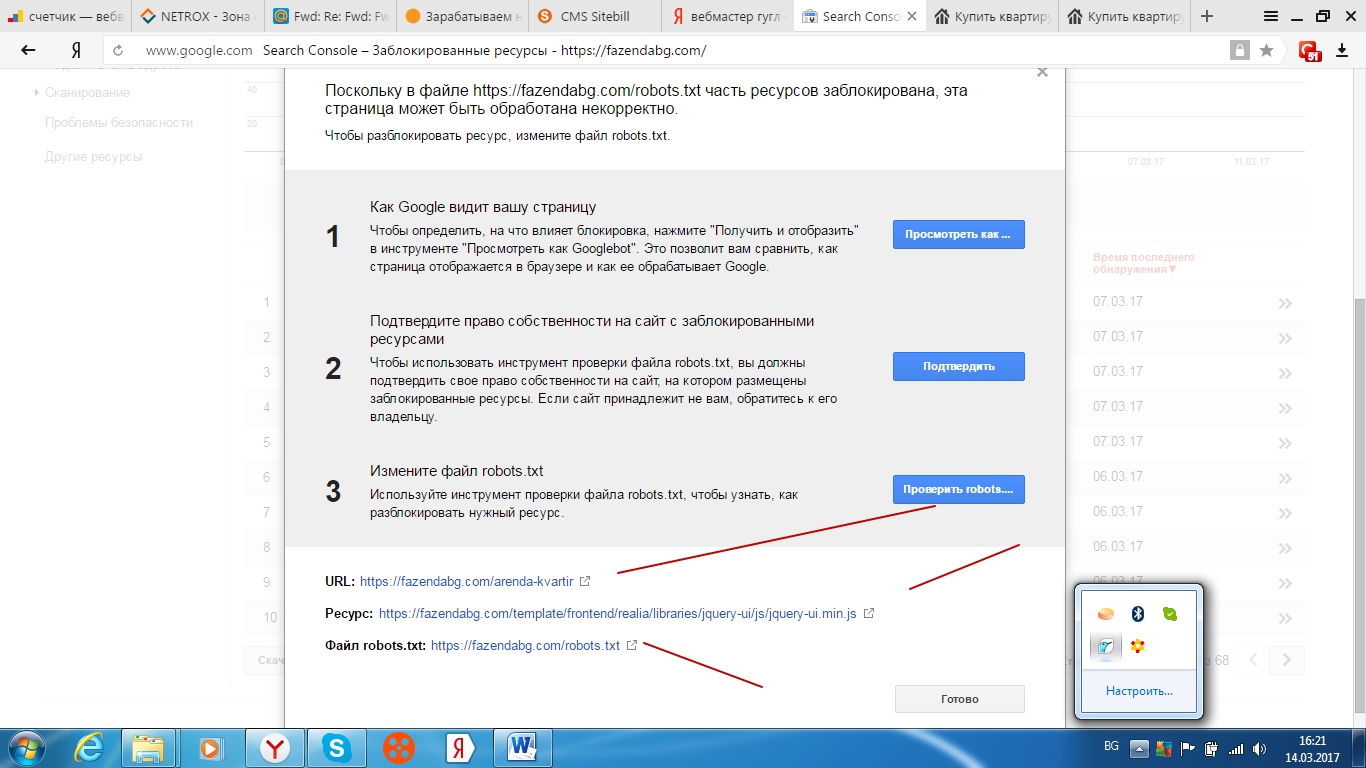1366x768 pixels.
Task: Click the 'Проверить robots....' button
Action: (x=958, y=489)
